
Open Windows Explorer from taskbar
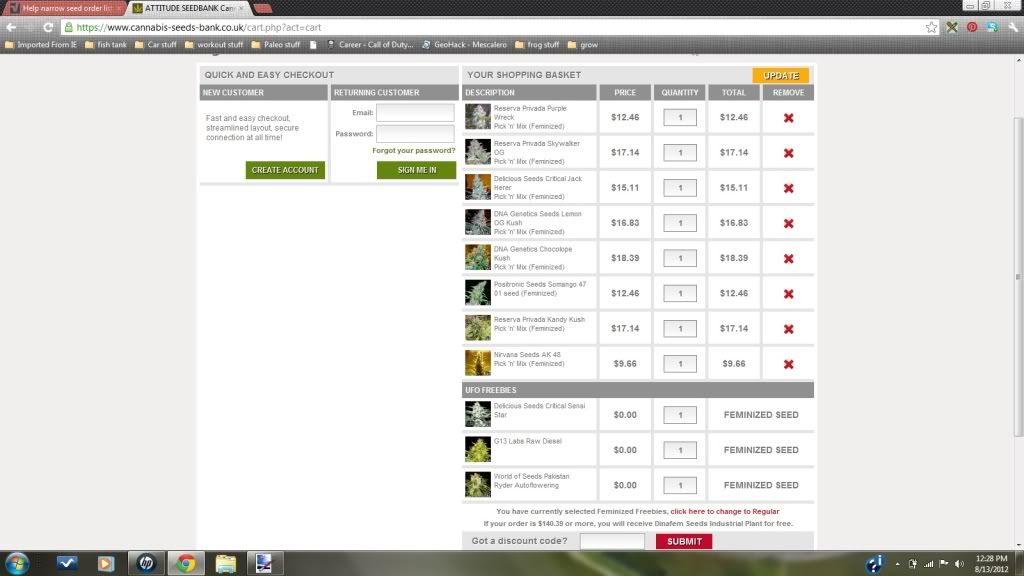(x=225, y=563)
